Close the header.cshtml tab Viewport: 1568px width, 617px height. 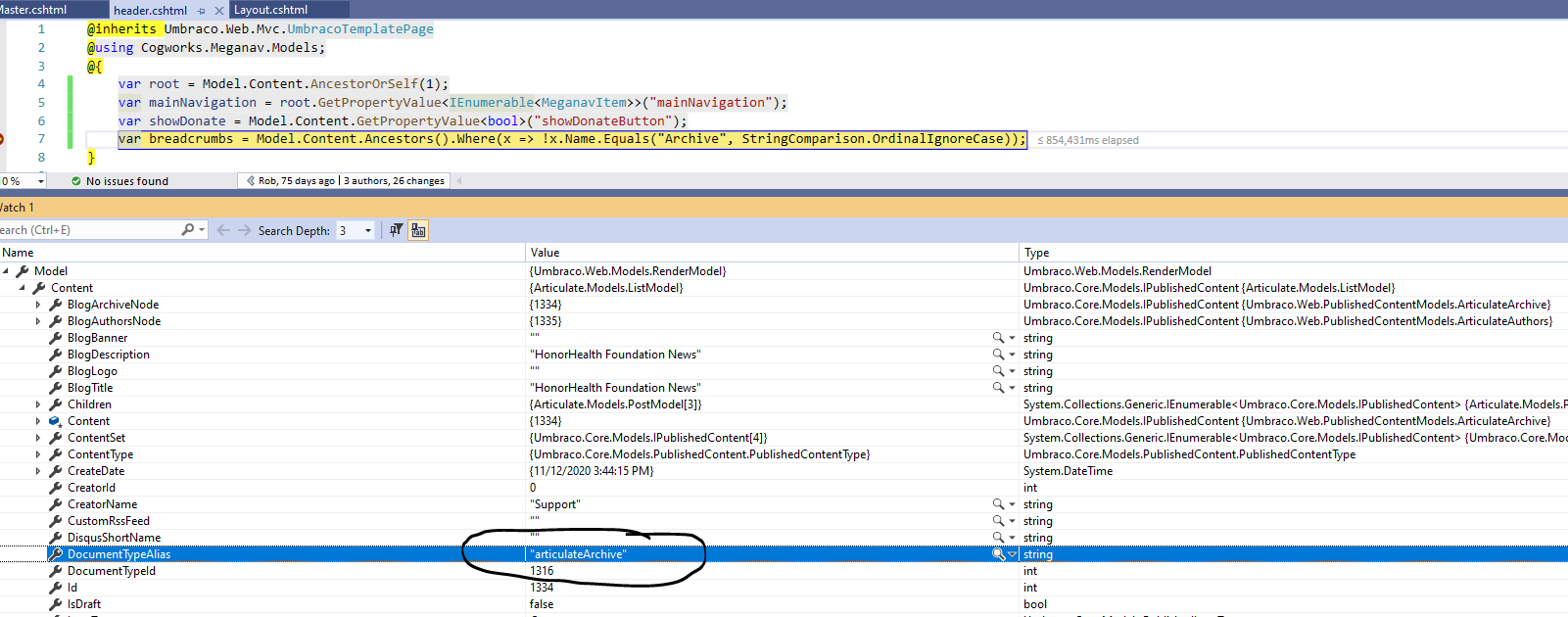point(218,11)
